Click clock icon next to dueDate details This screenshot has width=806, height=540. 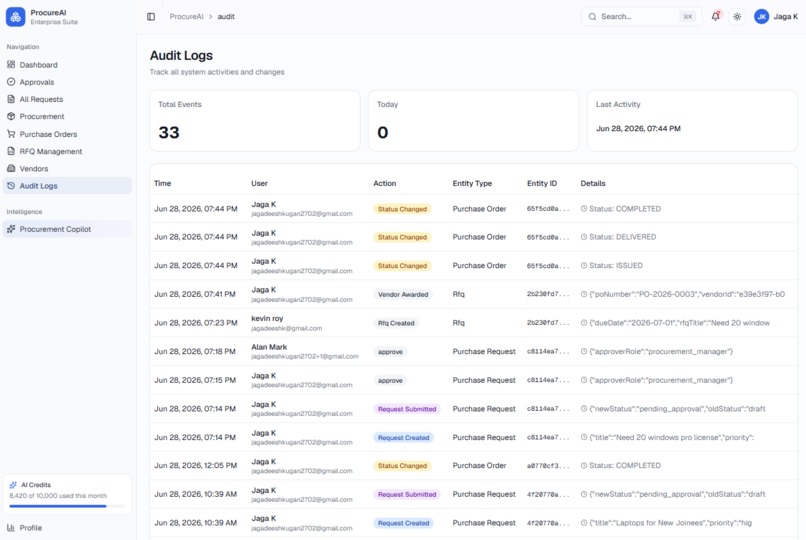click(x=584, y=323)
